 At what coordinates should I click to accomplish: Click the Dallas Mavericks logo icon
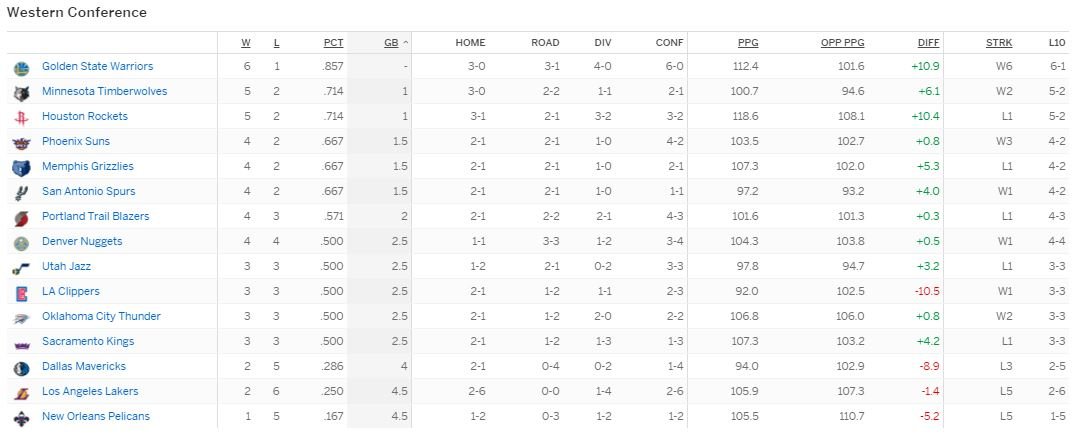click(22, 368)
